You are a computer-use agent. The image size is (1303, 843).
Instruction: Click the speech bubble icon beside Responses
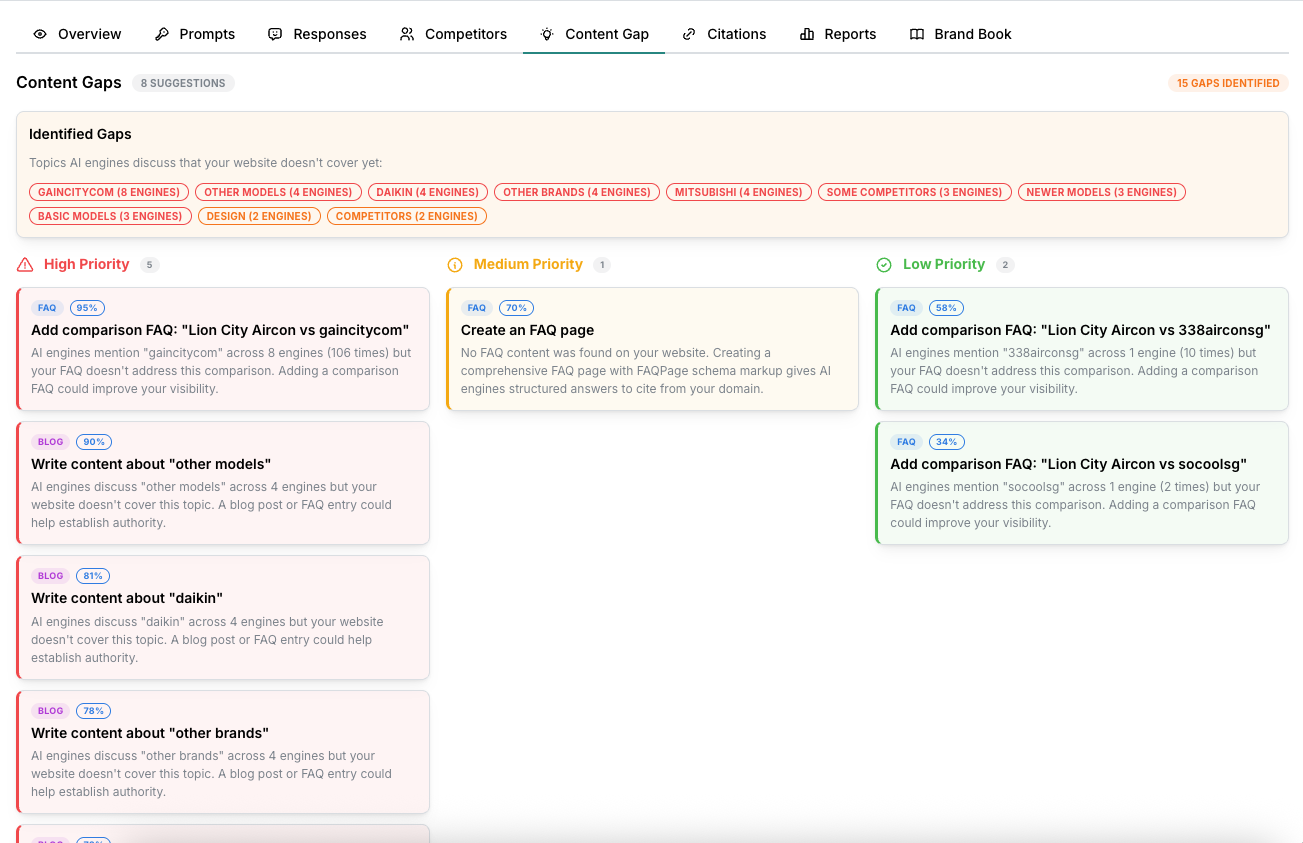click(x=275, y=34)
